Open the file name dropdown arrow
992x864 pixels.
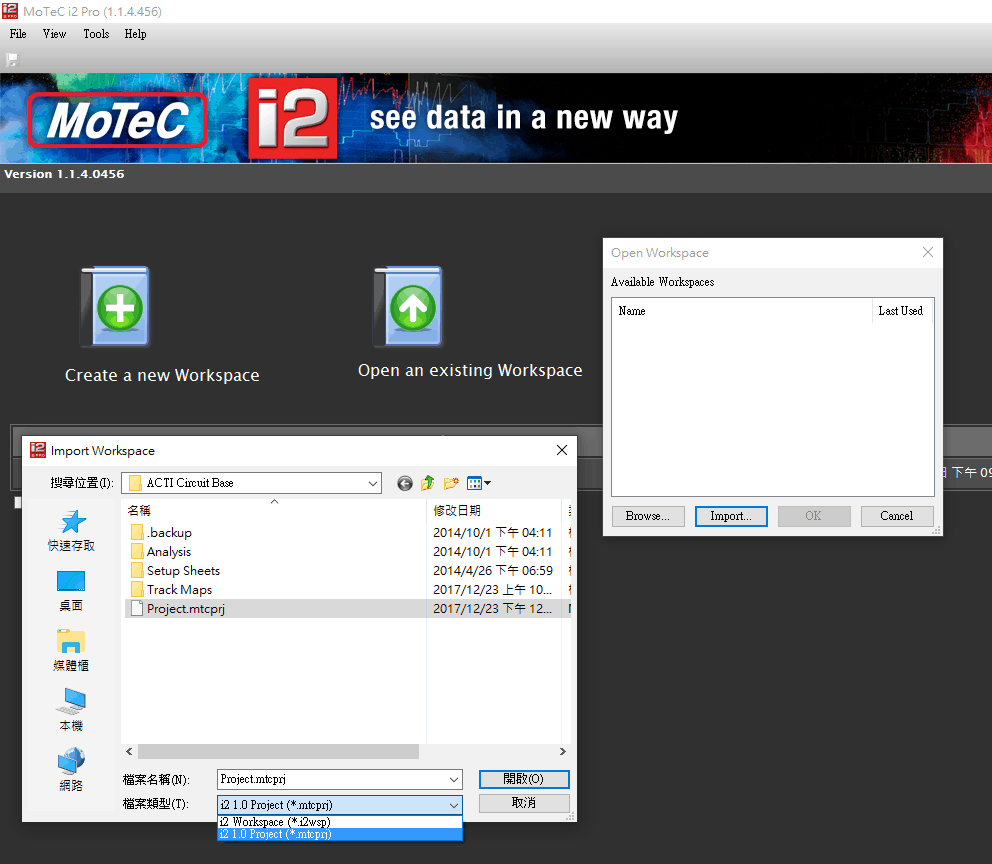[x=454, y=779]
